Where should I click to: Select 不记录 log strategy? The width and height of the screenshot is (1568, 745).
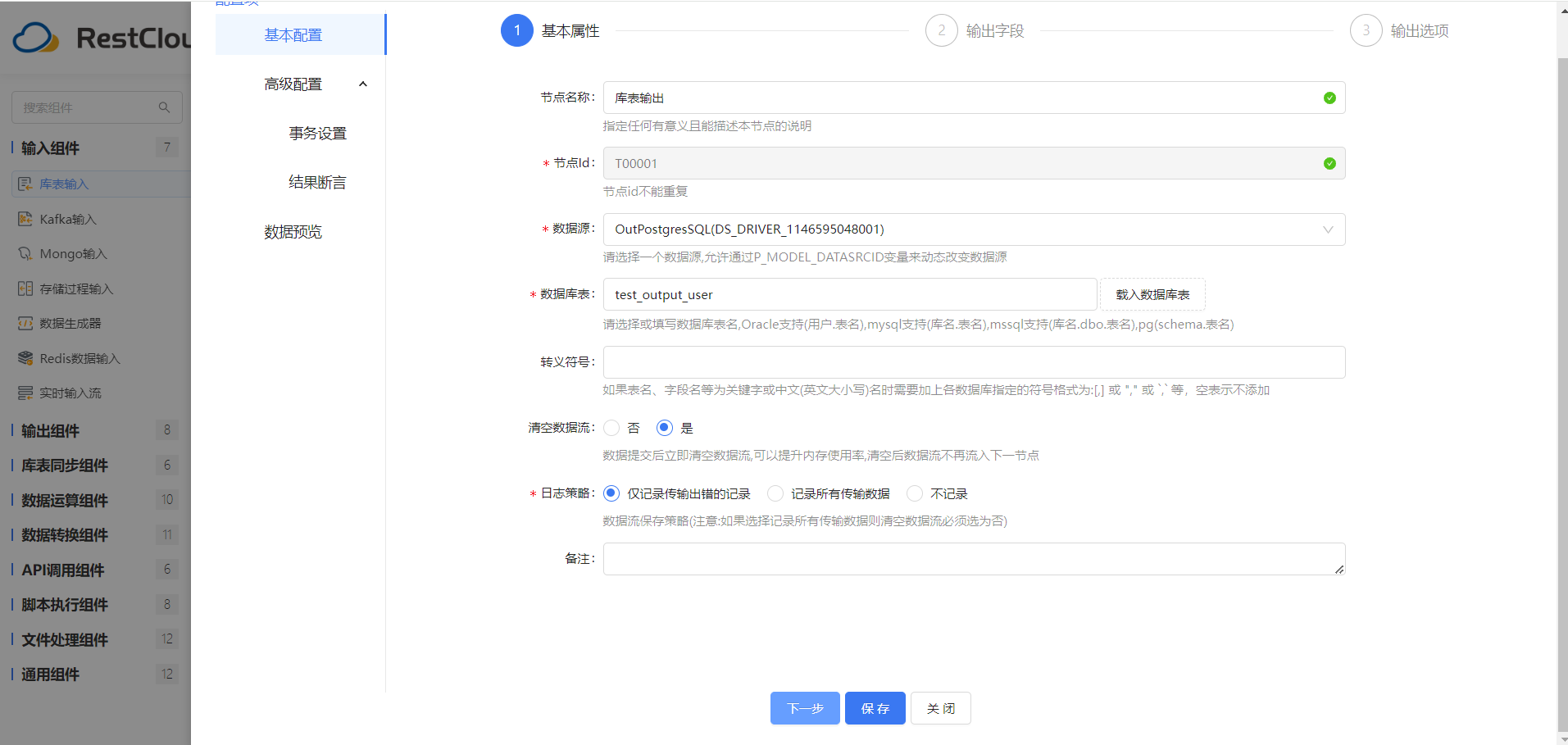click(x=915, y=493)
